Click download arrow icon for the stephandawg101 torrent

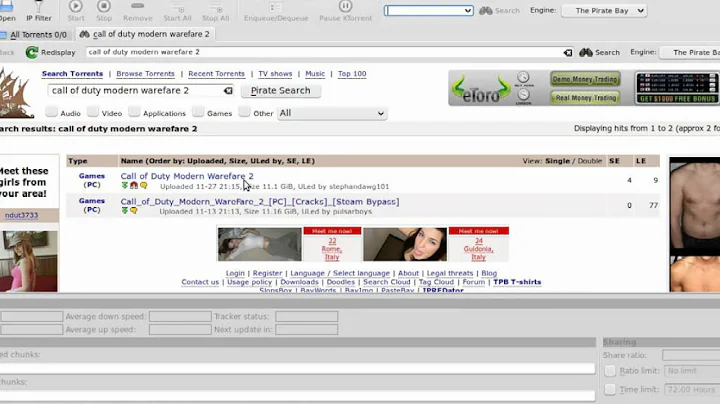tap(124, 185)
